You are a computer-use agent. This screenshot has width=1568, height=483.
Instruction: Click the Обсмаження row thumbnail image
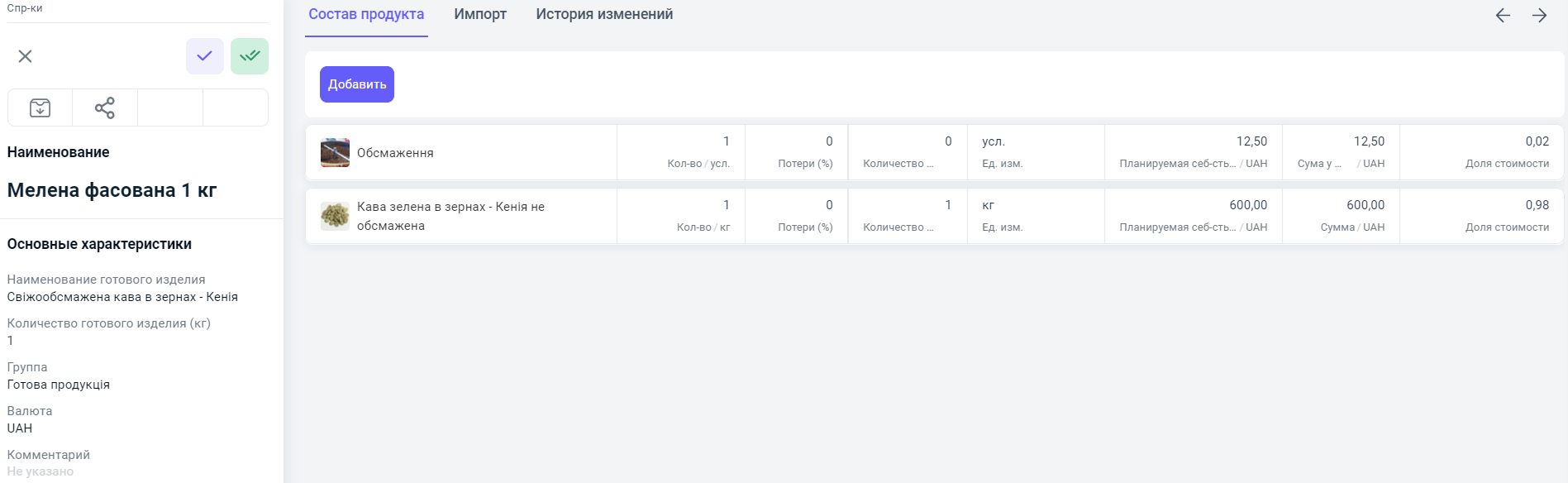pyautogui.click(x=335, y=153)
